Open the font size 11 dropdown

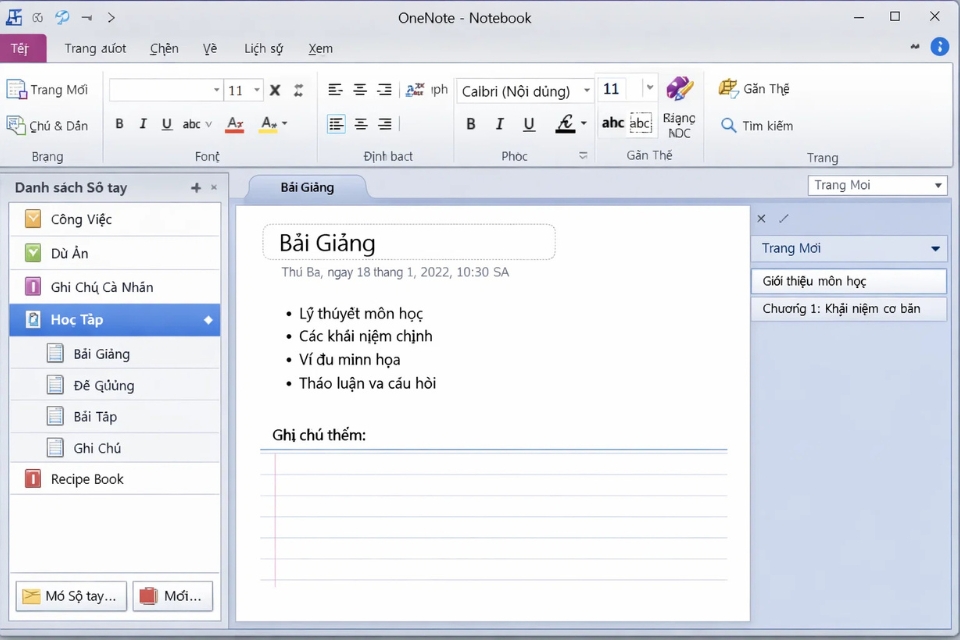[x=649, y=90]
